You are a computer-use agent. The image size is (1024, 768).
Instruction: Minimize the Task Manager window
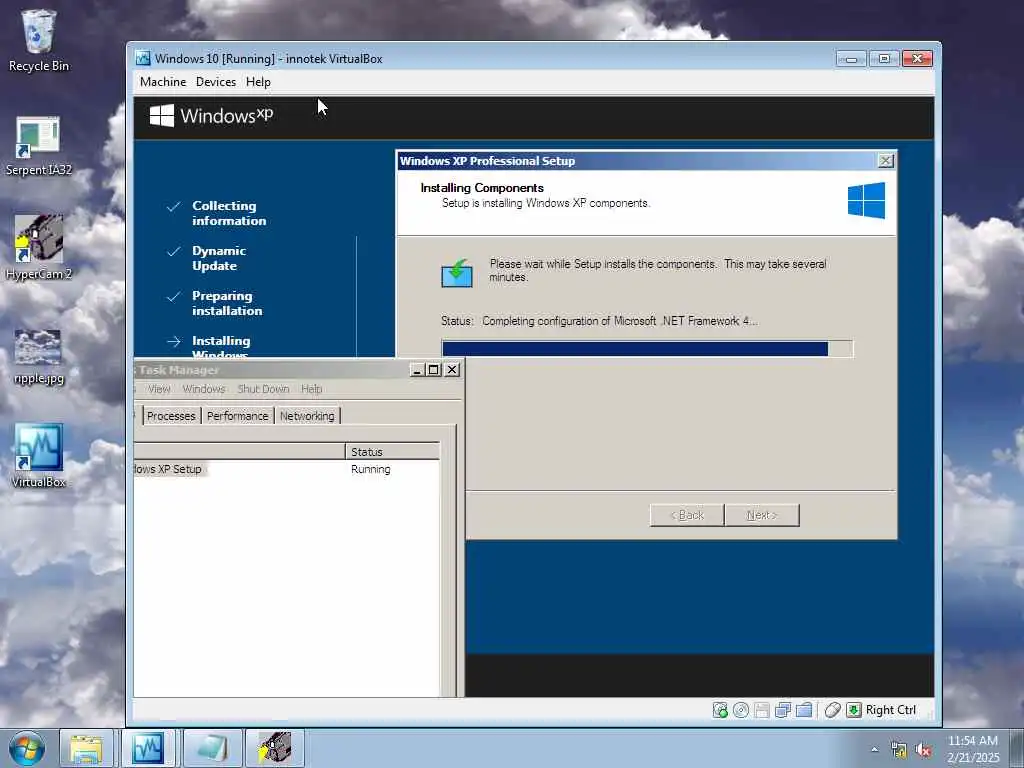coord(417,370)
